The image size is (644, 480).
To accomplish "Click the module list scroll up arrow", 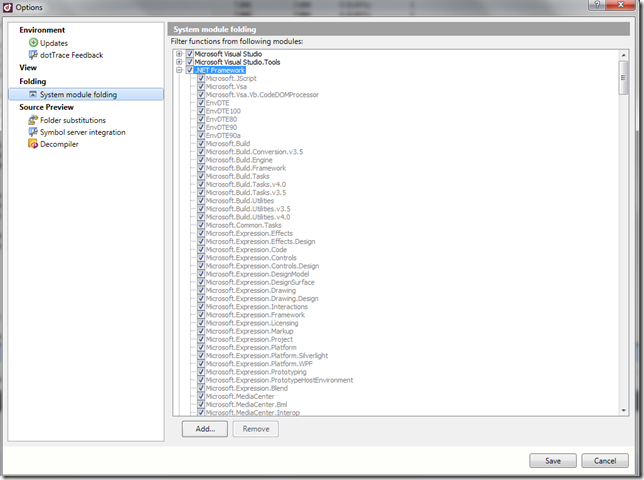I will (x=623, y=55).
